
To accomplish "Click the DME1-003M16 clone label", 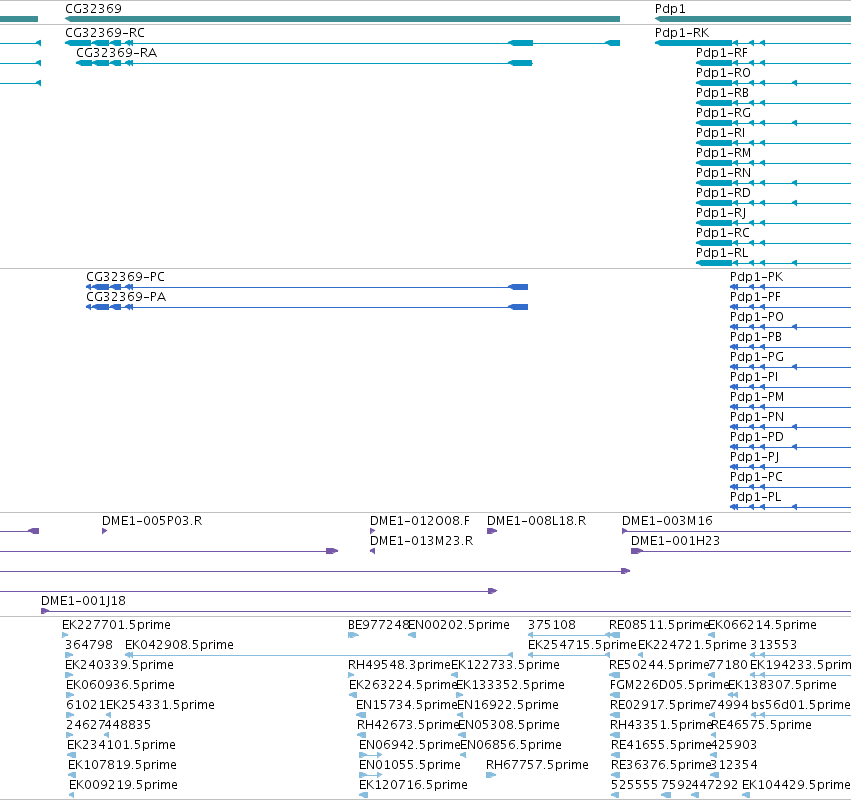I will tap(668, 521).
